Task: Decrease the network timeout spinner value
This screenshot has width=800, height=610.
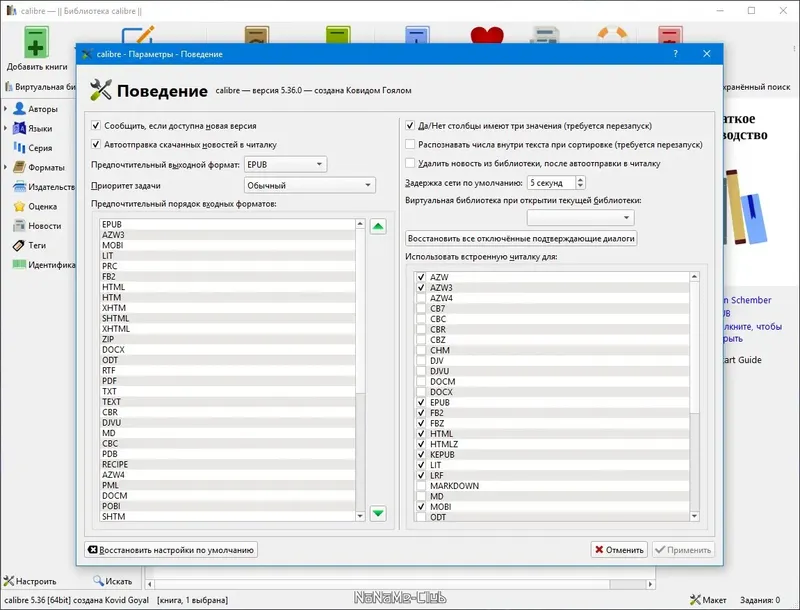Action: [x=580, y=186]
